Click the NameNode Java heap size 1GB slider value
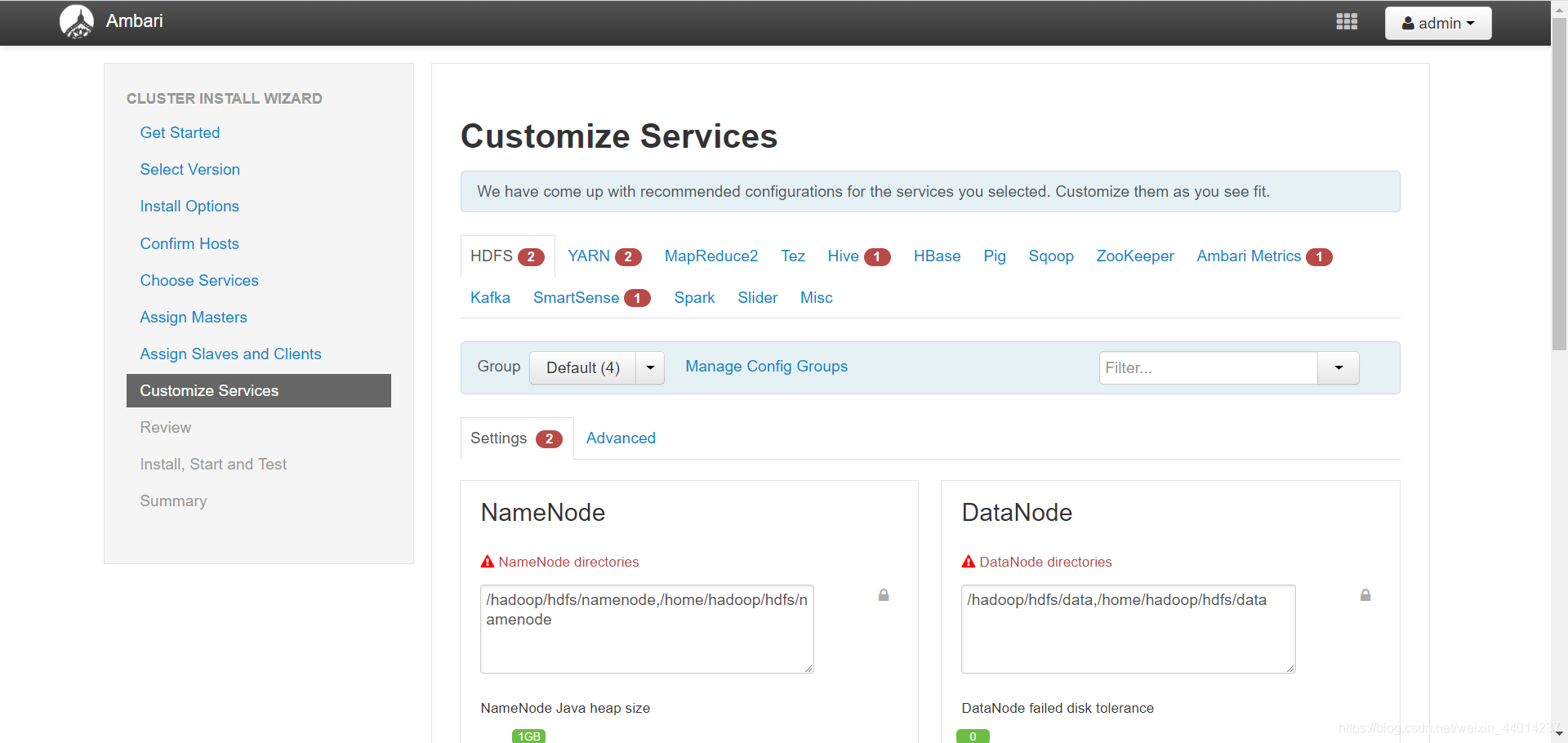The width and height of the screenshot is (1568, 743). (529, 736)
